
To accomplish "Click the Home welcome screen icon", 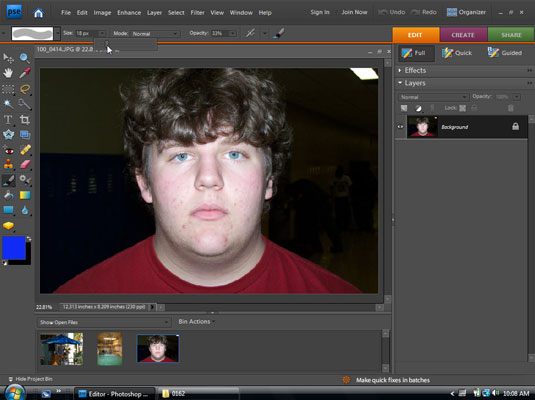I will click(38, 13).
